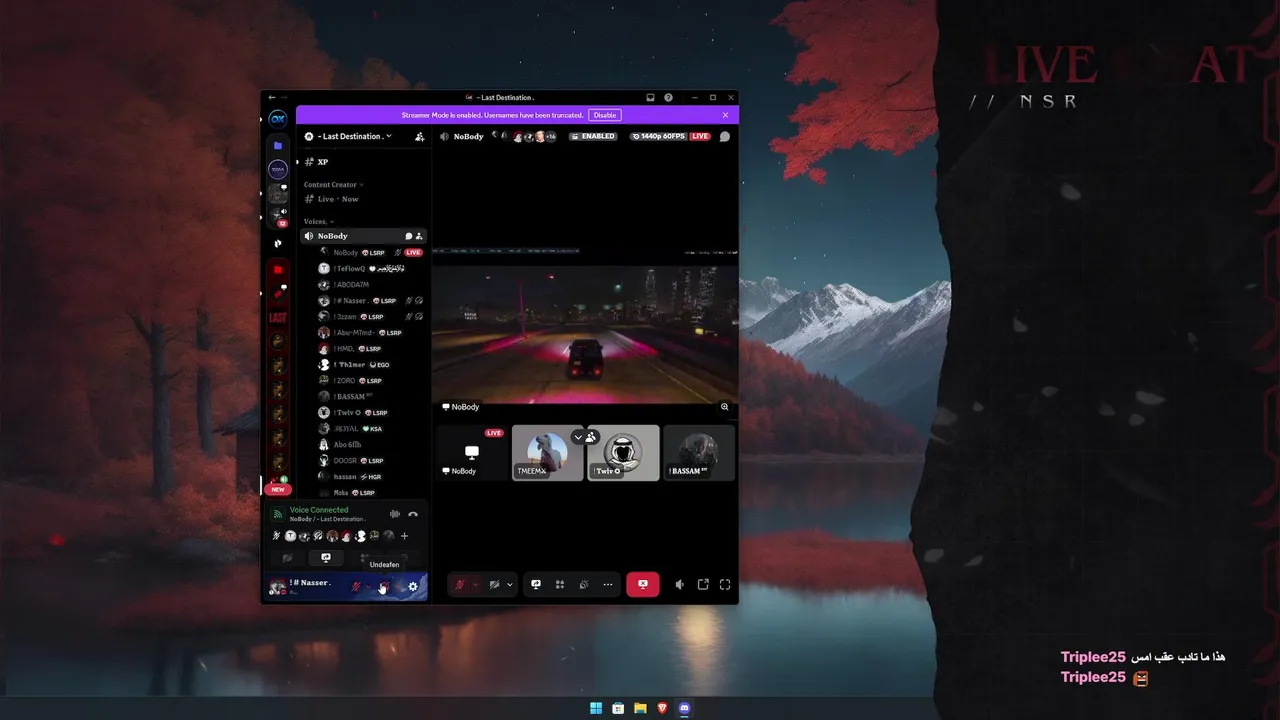Show chat panel from call header
This screenshot has height=720, width=1280.
point(725,136)
